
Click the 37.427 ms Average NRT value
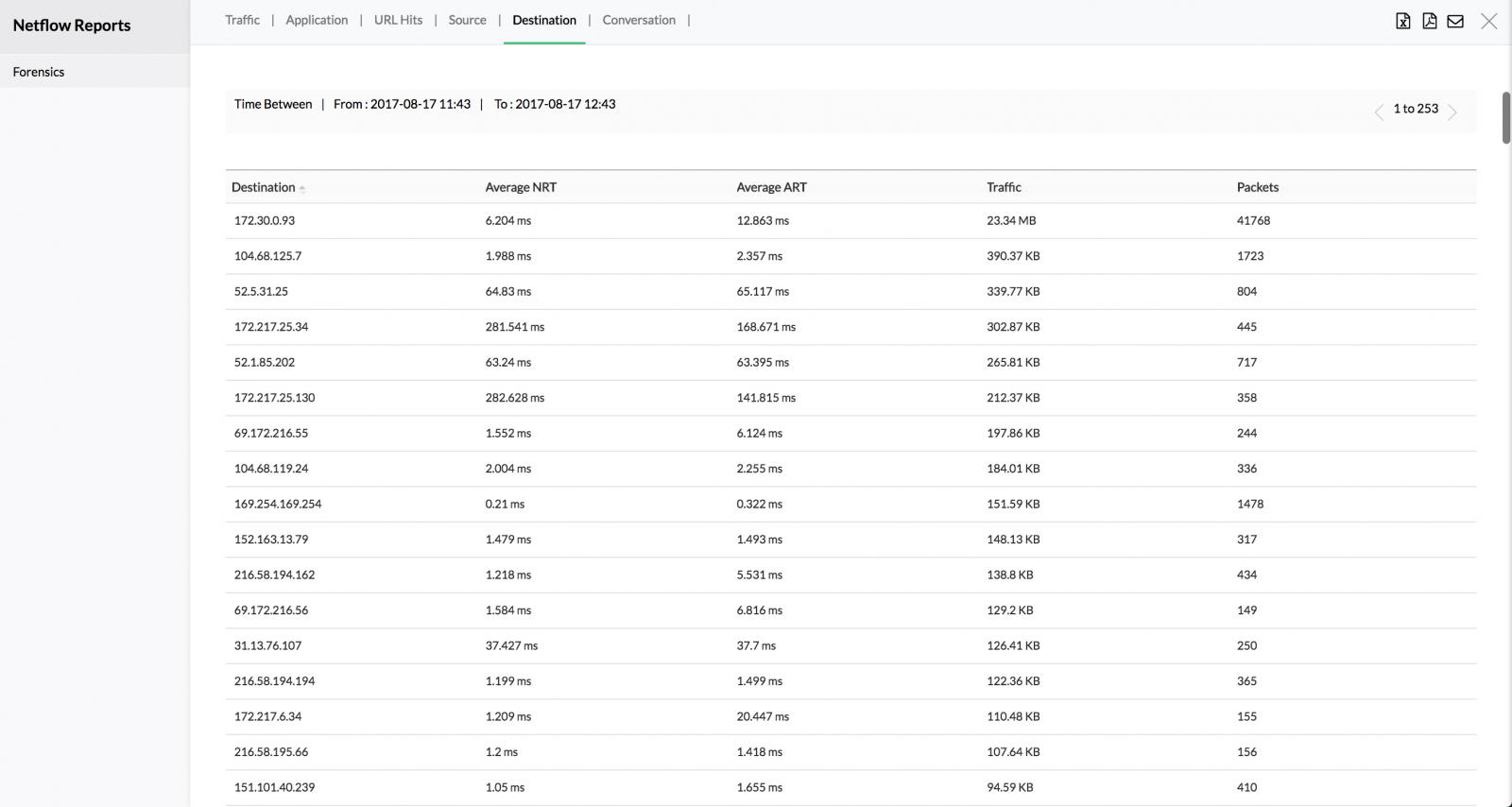coord(511,645)
